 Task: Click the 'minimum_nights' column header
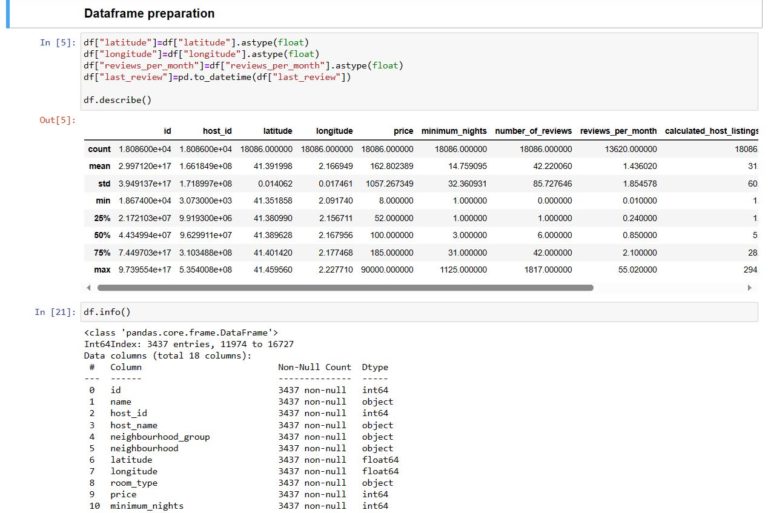(x=453, y=131)
